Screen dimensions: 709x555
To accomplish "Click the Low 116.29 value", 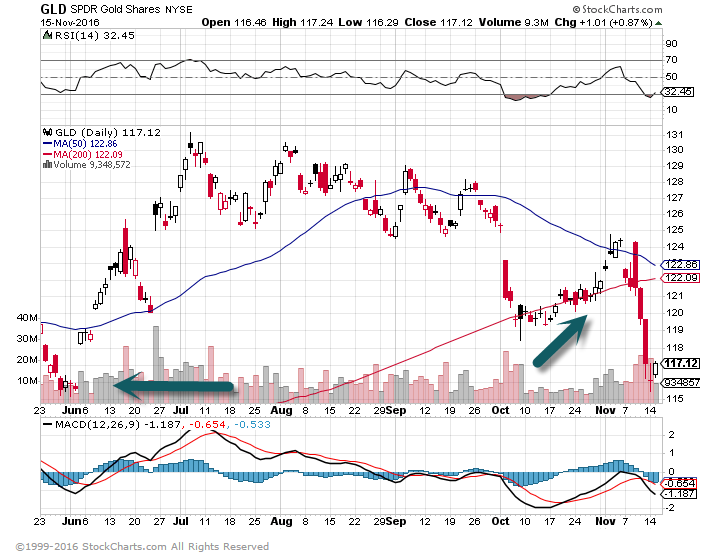I will point(368,22).
